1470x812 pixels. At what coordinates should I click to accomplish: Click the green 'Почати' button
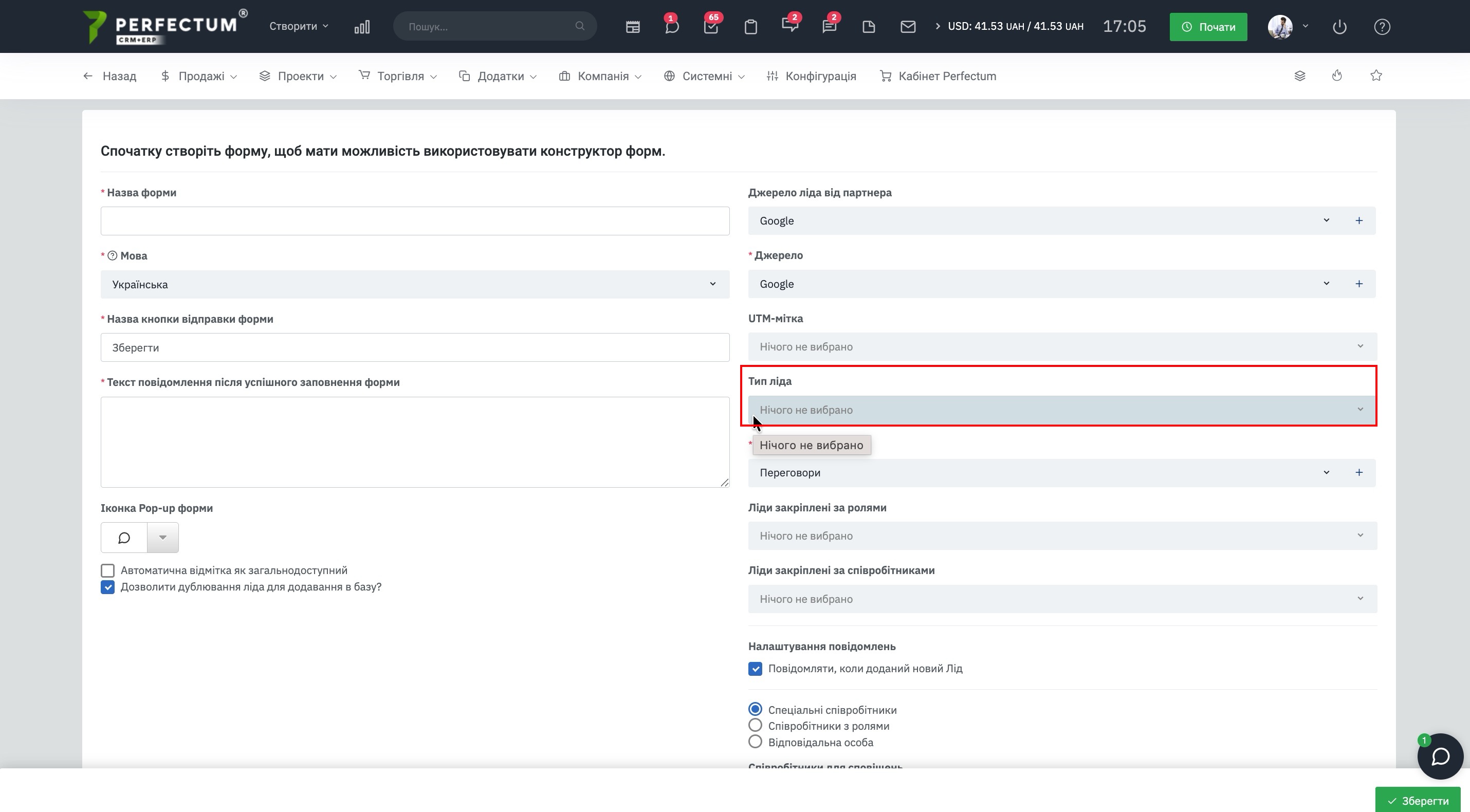pyautogui.click(x=1208, y=27)
